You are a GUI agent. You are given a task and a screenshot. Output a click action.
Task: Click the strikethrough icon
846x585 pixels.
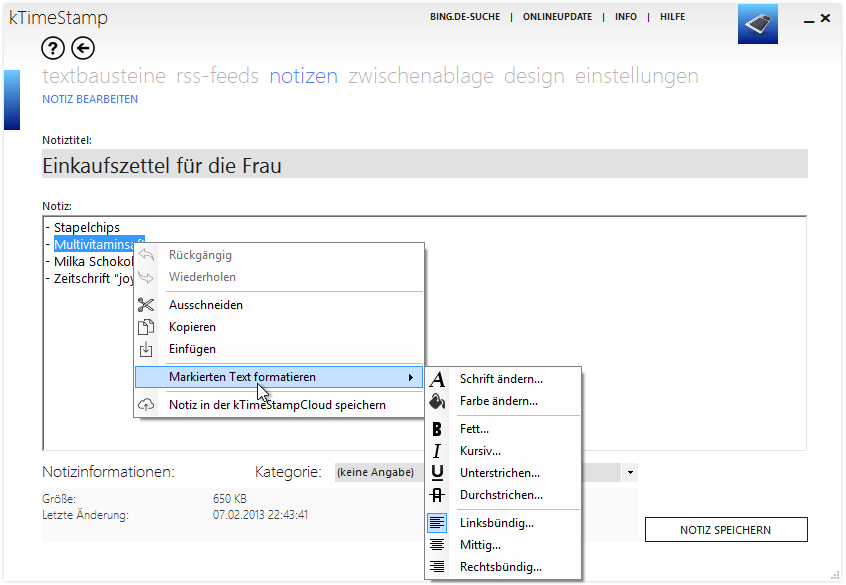click(437, 495)
